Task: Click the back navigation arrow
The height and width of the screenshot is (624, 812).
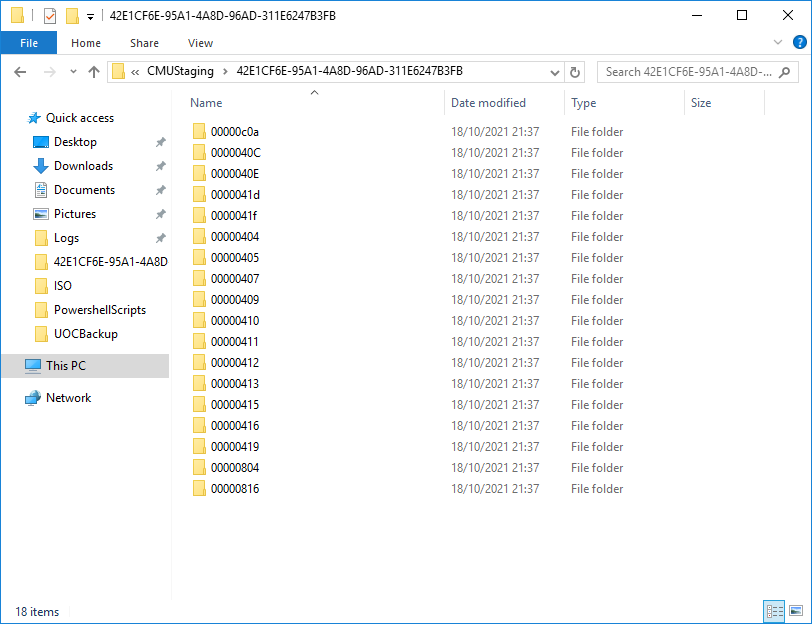Action: [18, 71]
